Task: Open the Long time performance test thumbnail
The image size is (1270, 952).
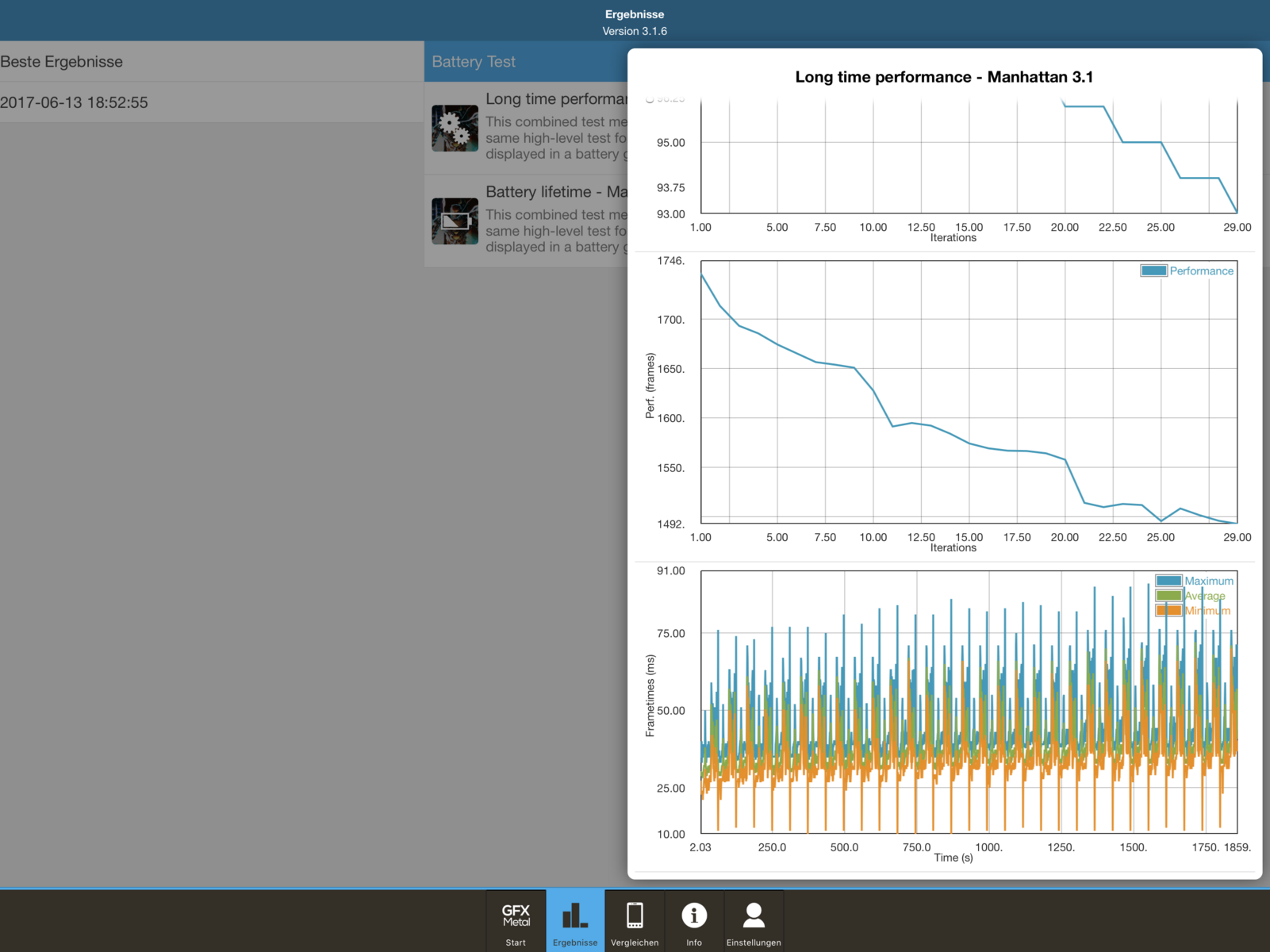Action: (x=455, y=128)
